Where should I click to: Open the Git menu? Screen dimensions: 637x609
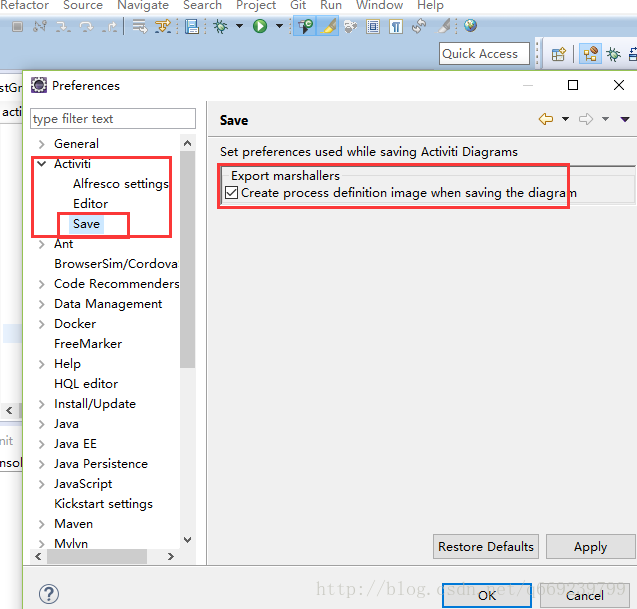point(298,5)
